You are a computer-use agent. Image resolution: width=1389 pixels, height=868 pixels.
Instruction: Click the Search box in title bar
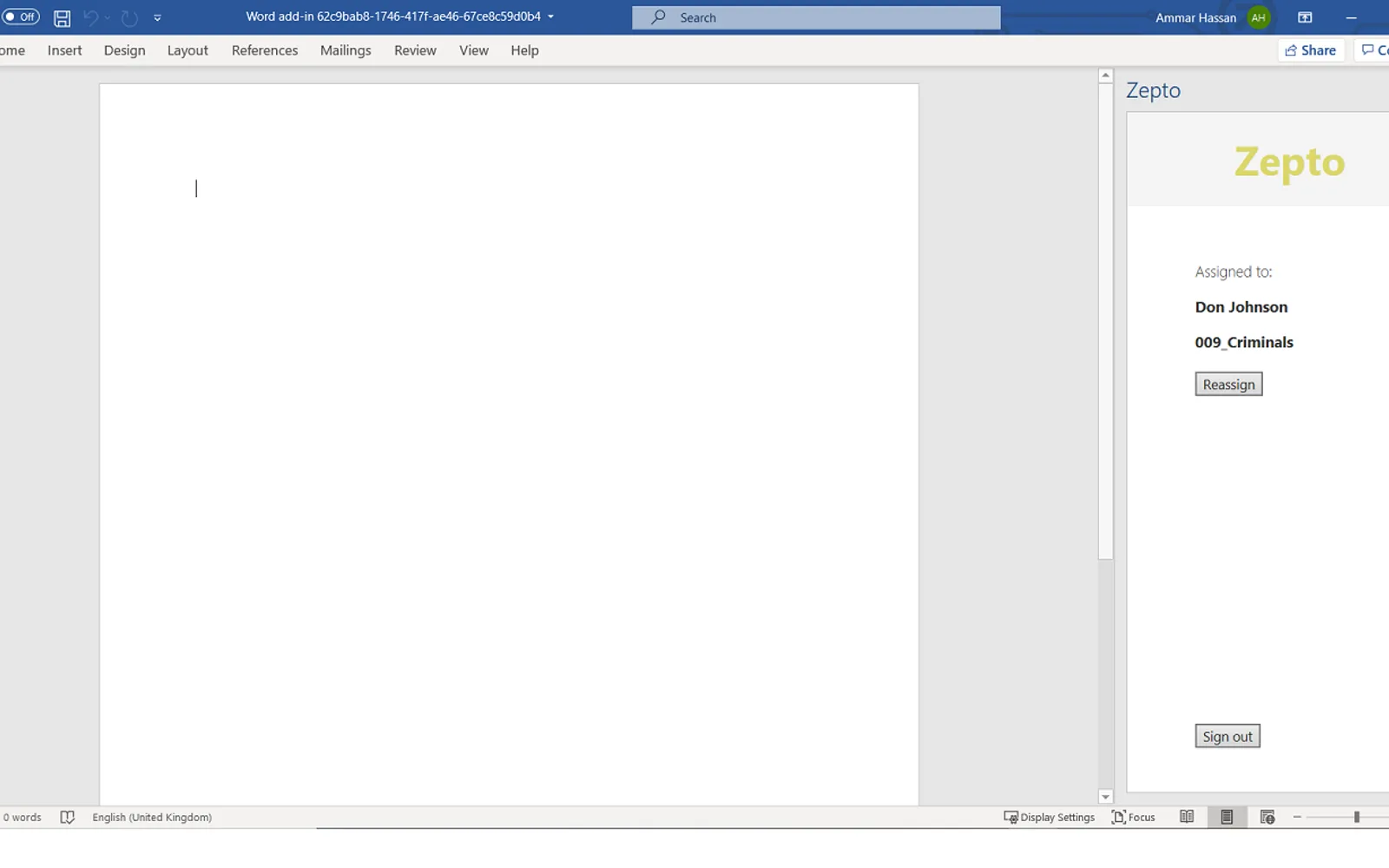(x=816, y=17)
